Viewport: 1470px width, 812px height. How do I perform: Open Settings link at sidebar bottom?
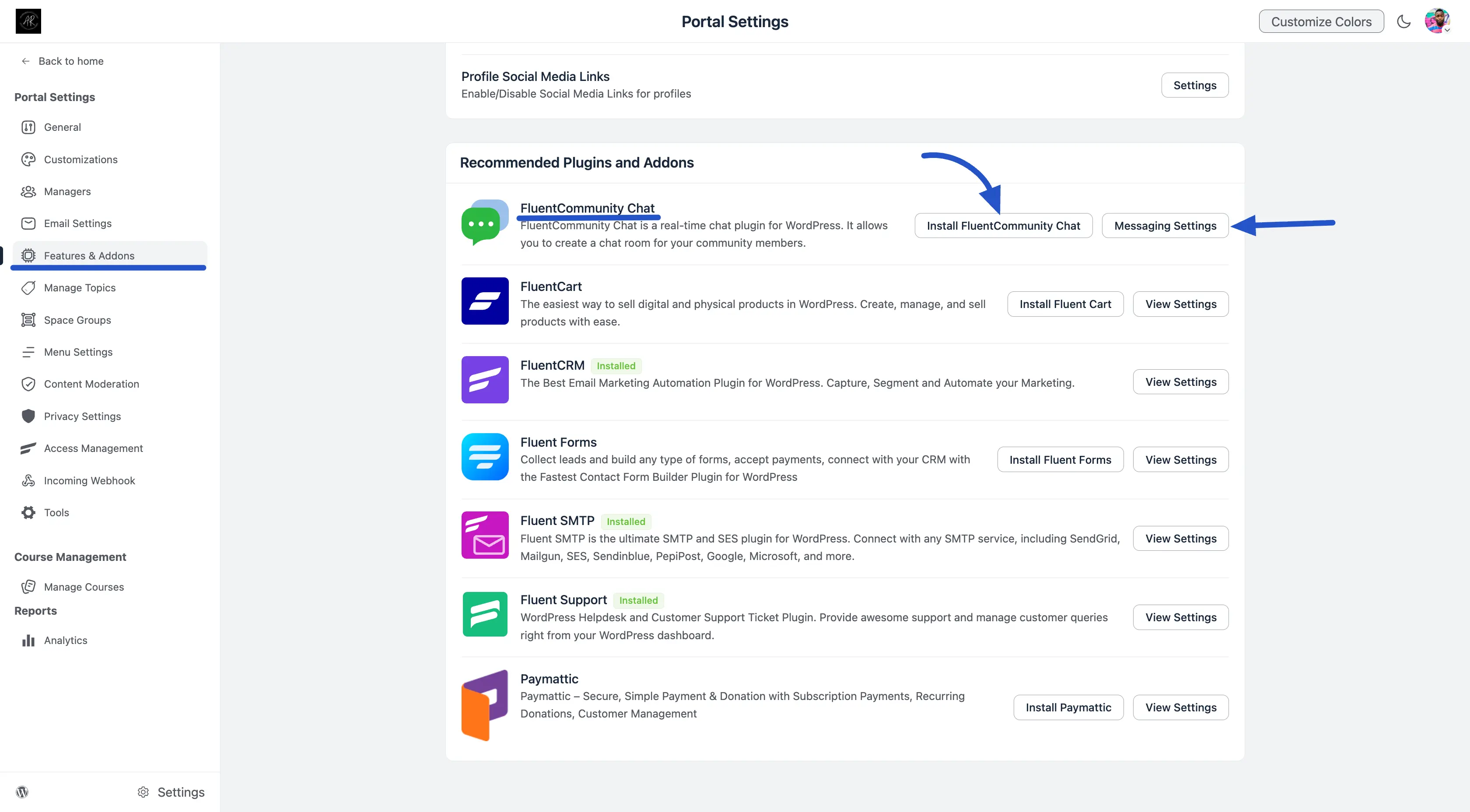tap(171, 792)
